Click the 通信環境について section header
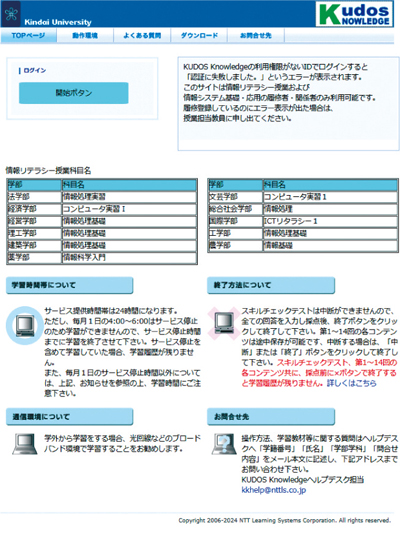The height and width of the screenshot is (540, 400). pos(70,417)
